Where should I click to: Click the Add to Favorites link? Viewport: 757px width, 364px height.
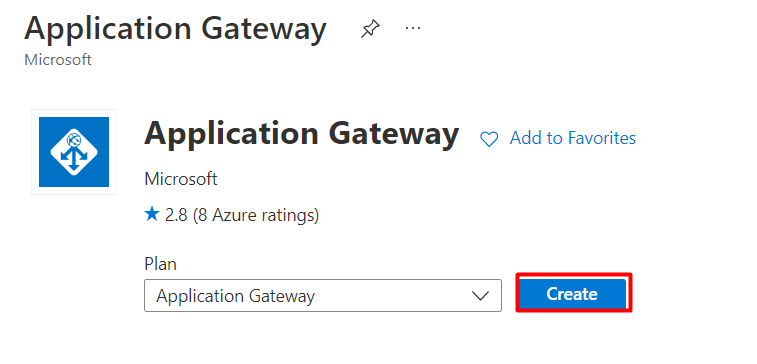[x=573, y=139]
